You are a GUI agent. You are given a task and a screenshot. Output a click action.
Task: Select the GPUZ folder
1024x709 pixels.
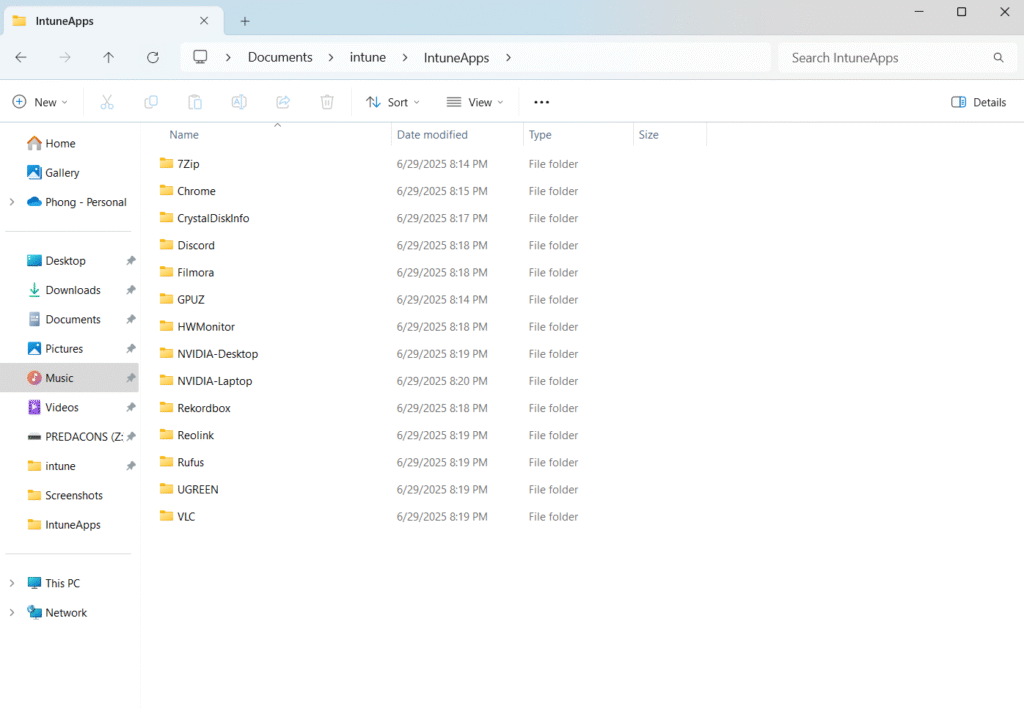(182, 300)
